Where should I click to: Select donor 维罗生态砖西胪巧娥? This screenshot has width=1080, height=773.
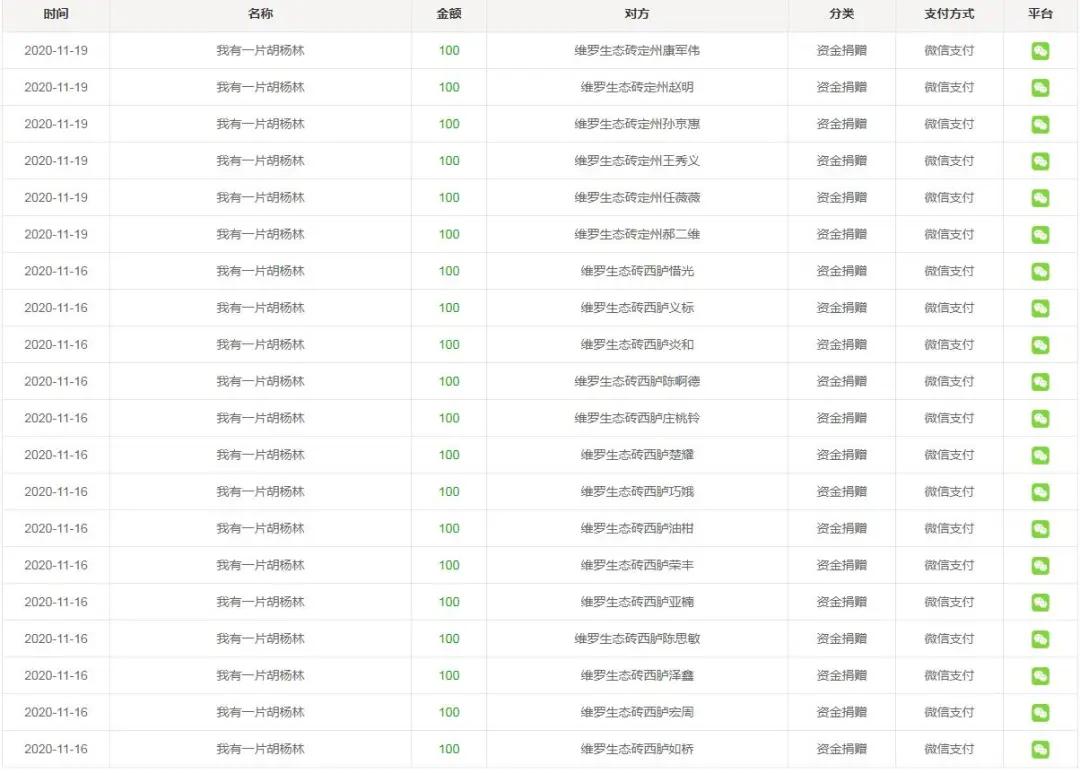pyautogui.click(x=637, y=491)
